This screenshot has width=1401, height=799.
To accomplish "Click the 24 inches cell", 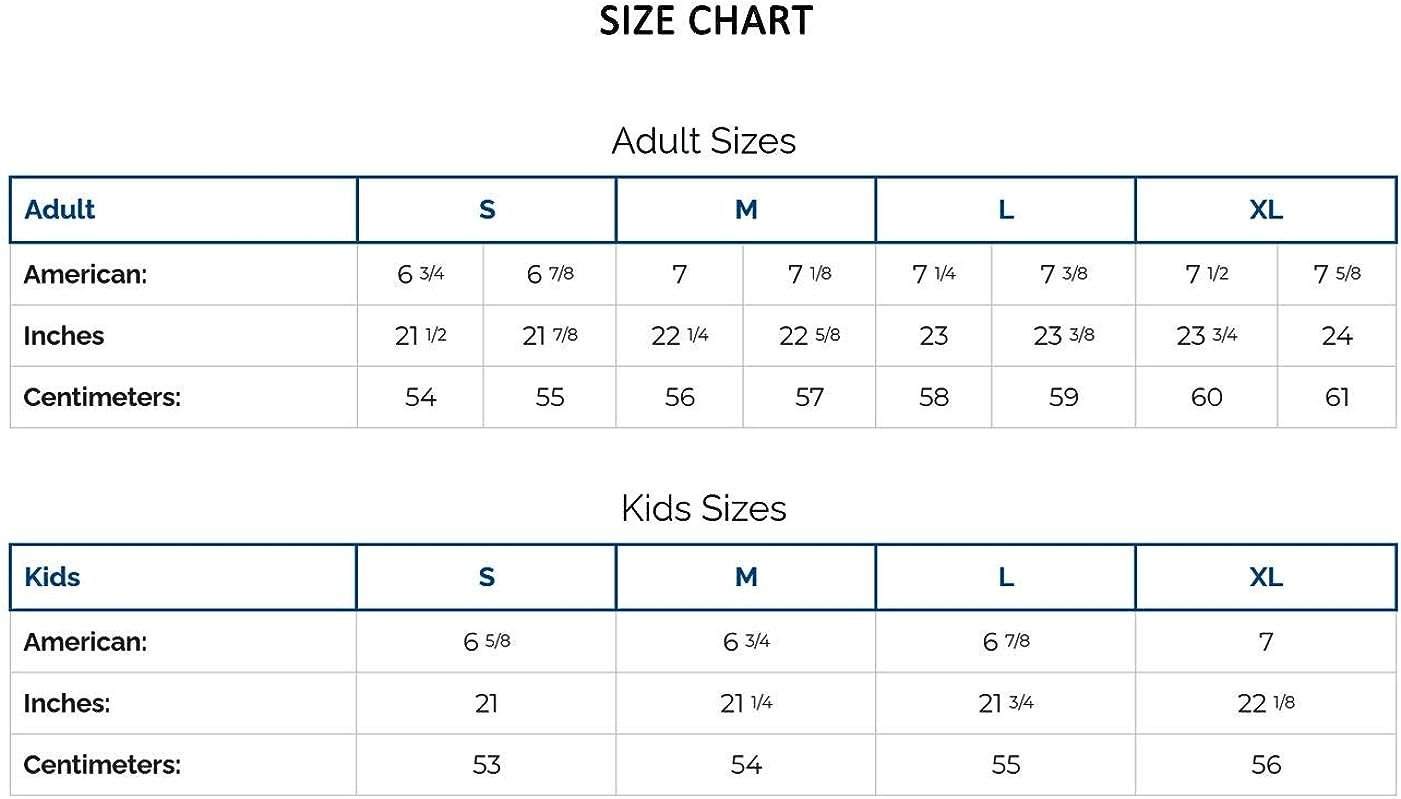I will coord(1336,336).
